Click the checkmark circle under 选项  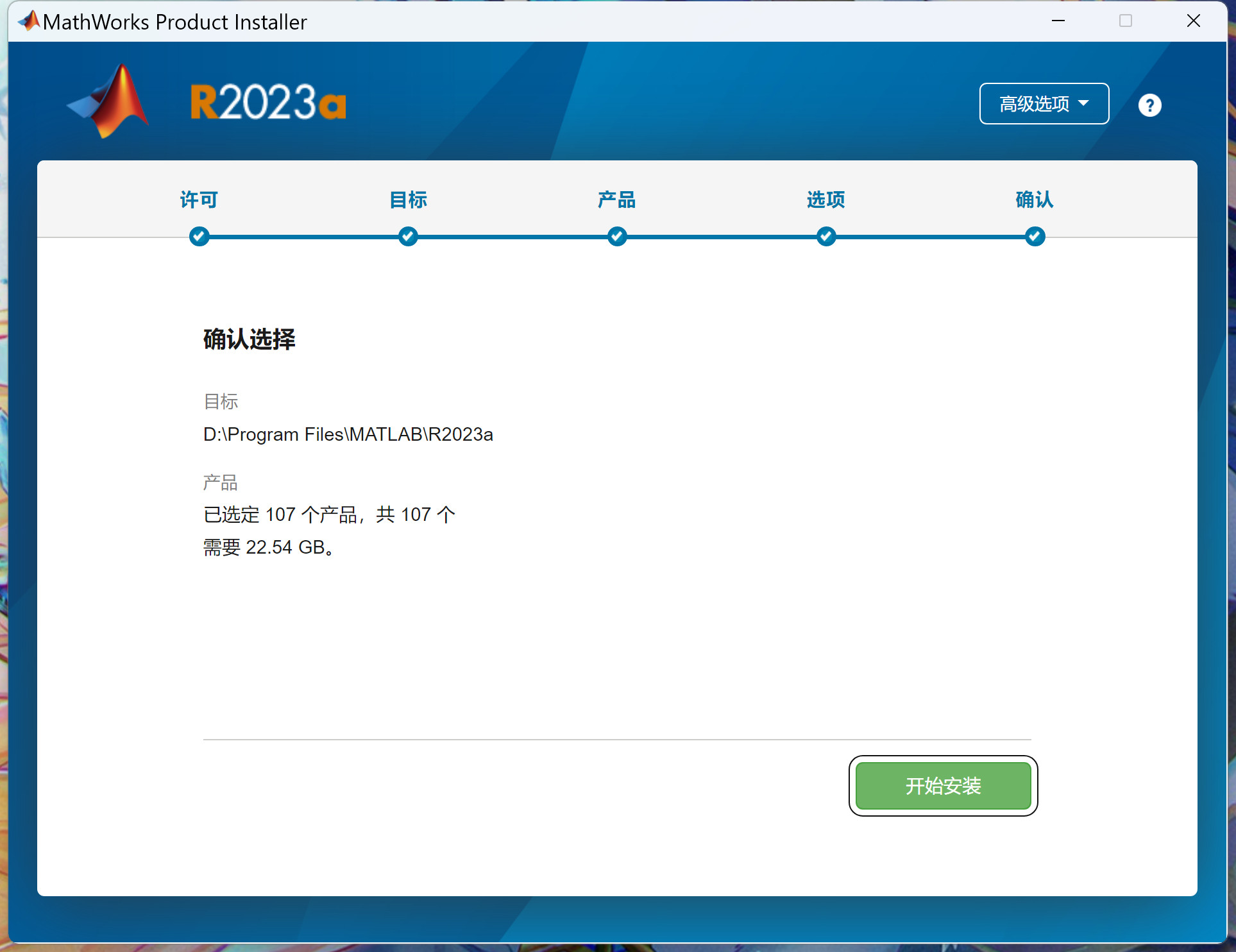(826, 236)
